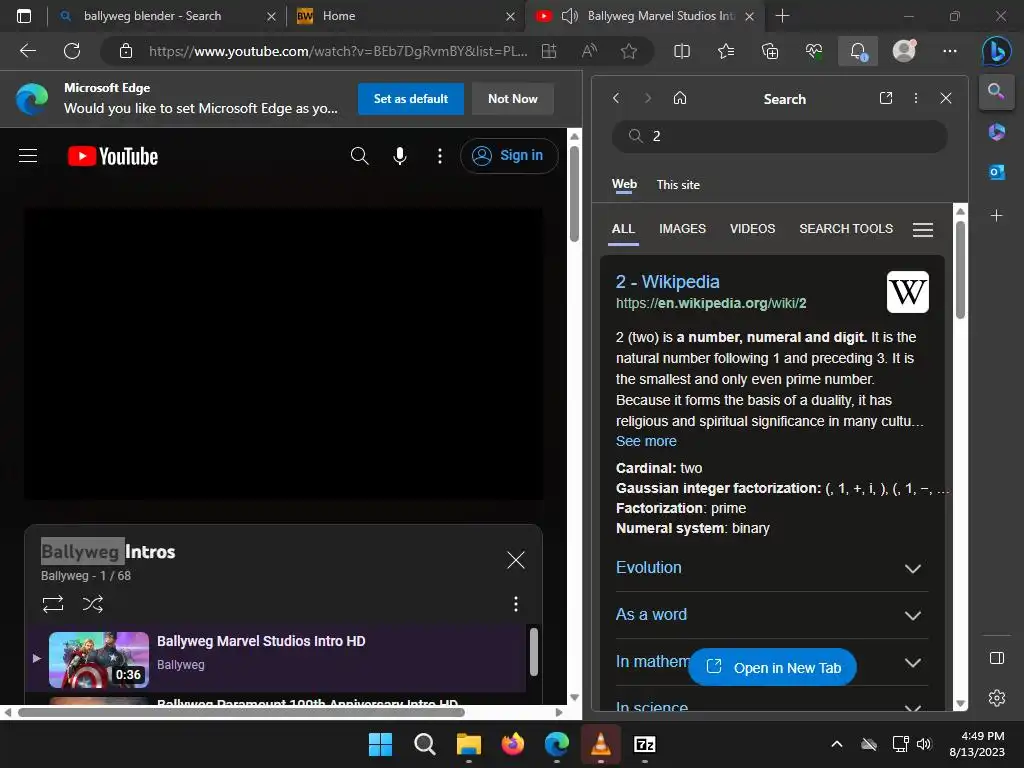Select the Web search tab
1024x768 pixels.
[624, 184]
